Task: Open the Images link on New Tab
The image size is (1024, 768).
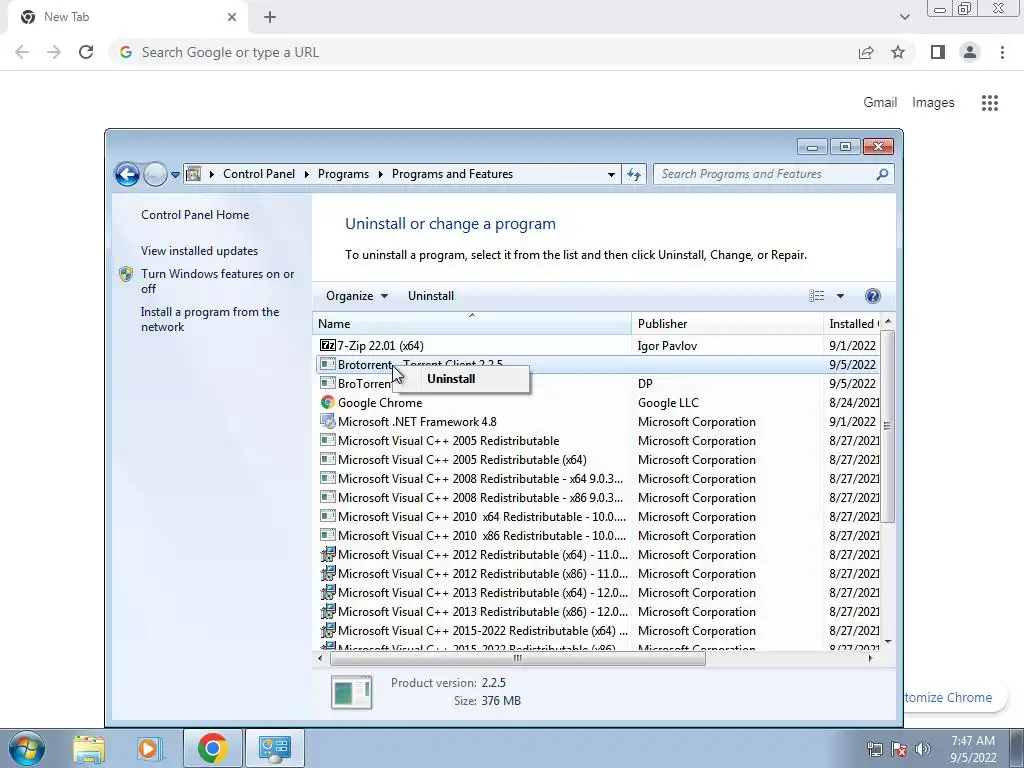Action: click(933, 103)
